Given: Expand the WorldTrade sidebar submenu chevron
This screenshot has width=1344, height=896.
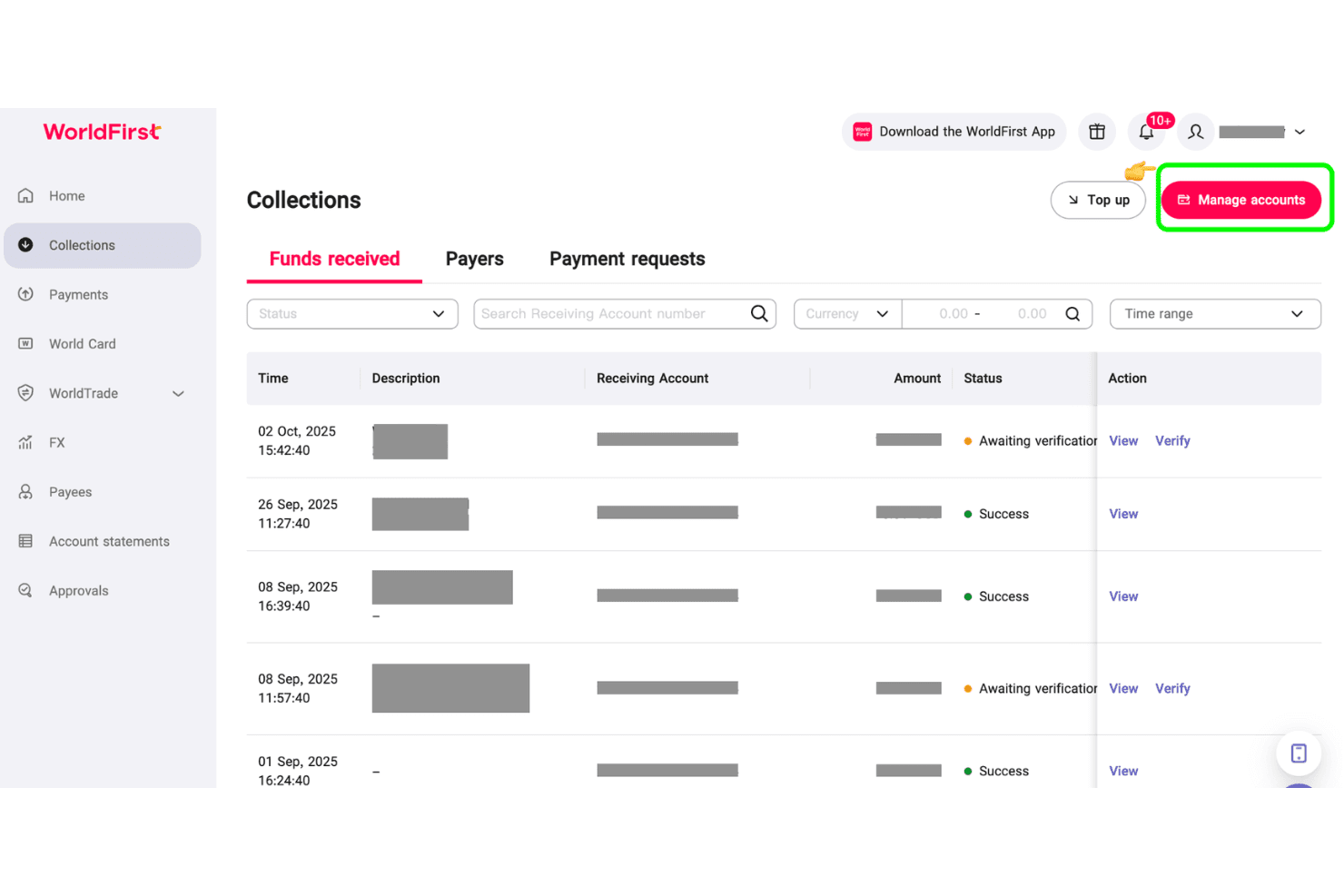Looking at the screenshot, I should click(178, 394).
